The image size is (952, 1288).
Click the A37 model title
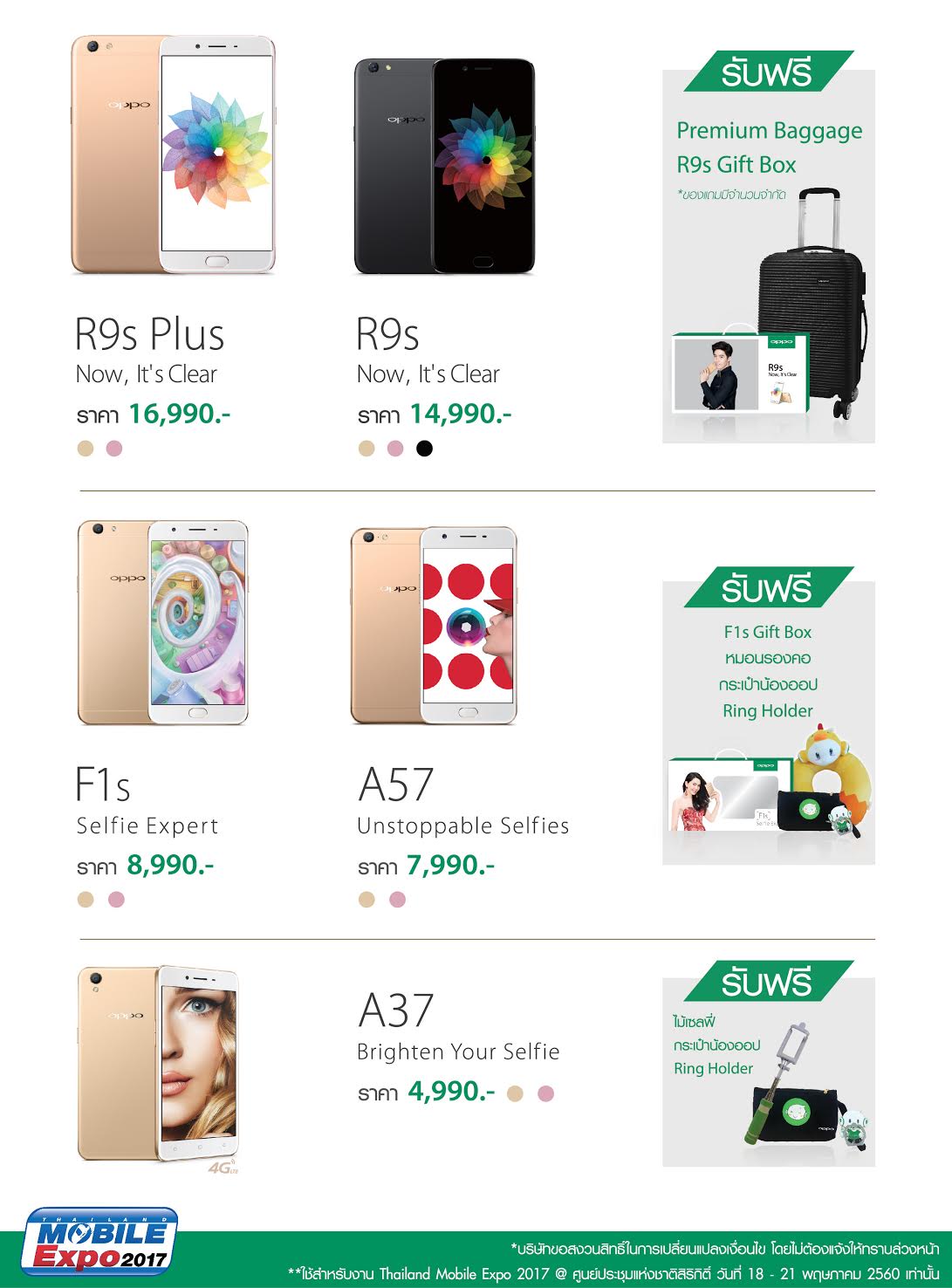396,1011
